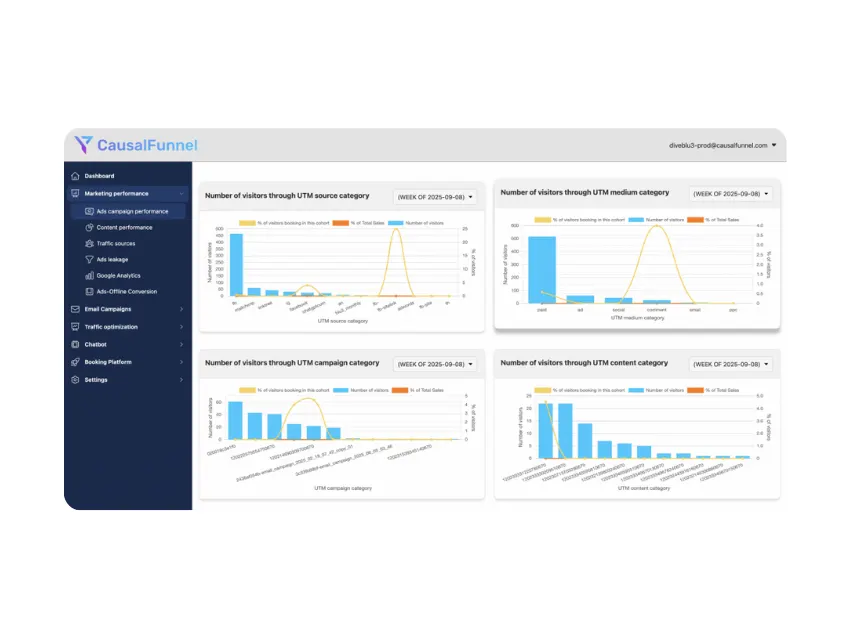Click the tallest blue bar in UTM medium chart
Image resolution: width=851 pixels, height=638 pixels.
pos(541,269)
